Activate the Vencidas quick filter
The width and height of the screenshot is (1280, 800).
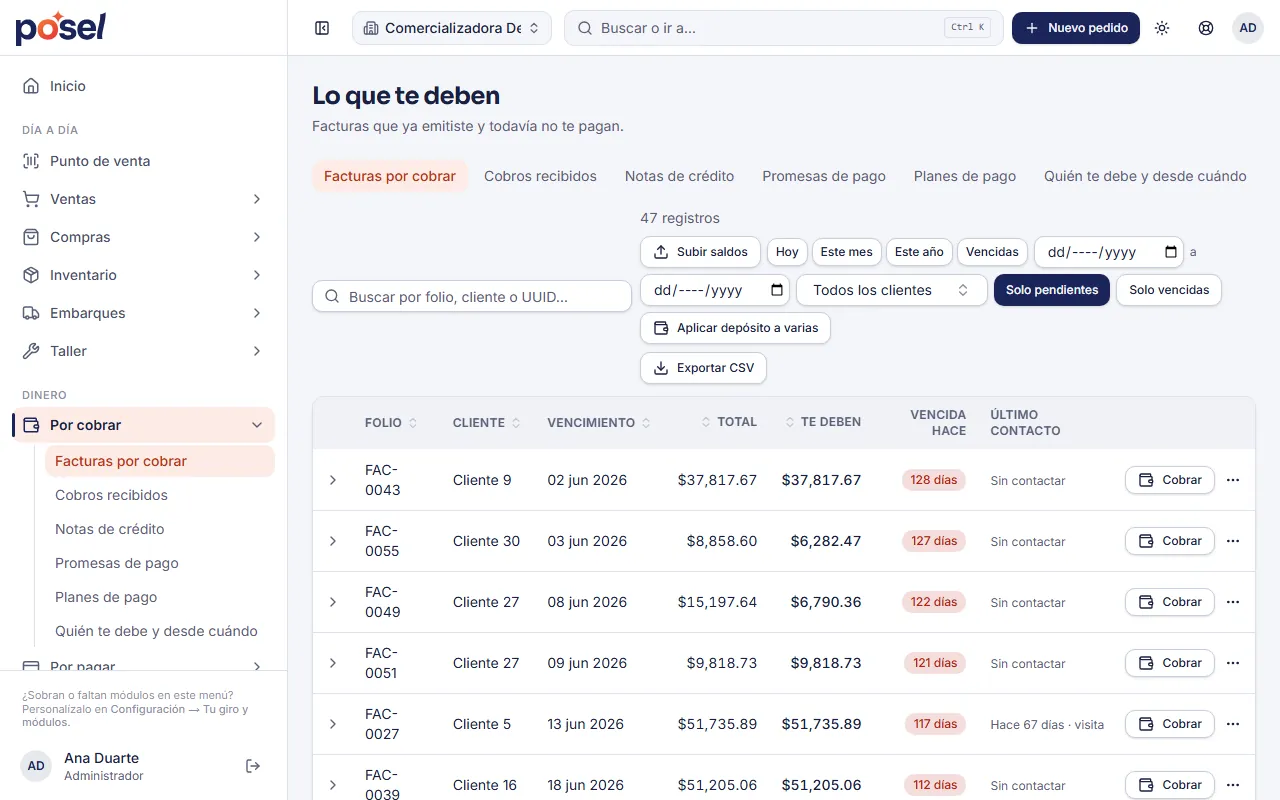click(x=992, y=252)
